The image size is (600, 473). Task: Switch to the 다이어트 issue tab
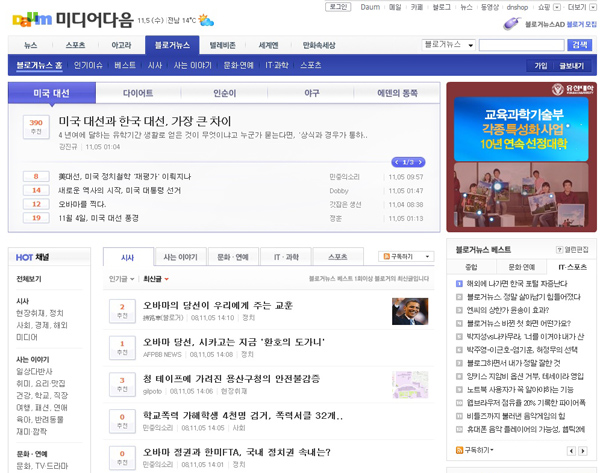tap(138, 93)
